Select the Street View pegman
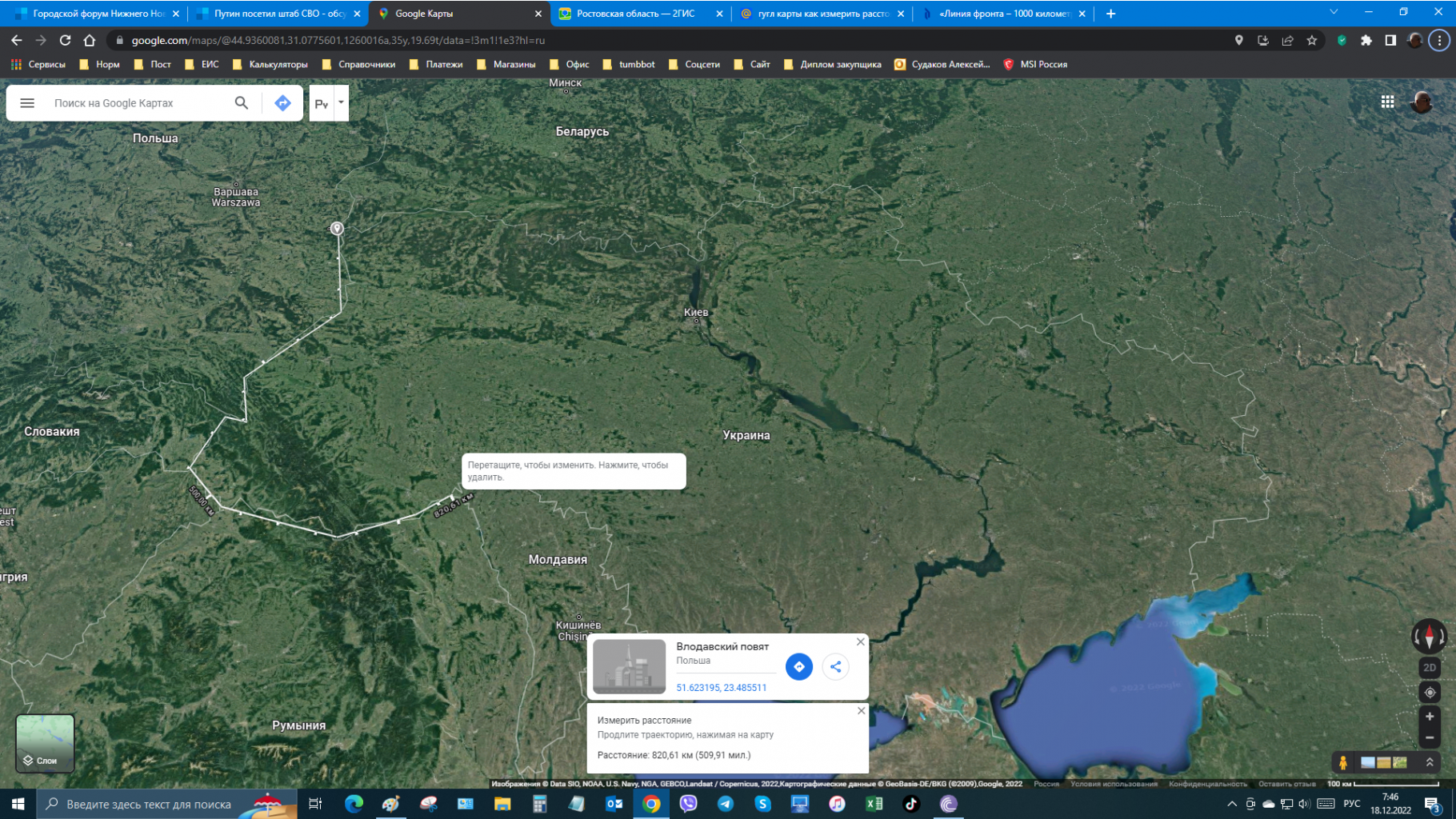Viewport: 1456px width, 819px height. click(x=1343, y=762)
